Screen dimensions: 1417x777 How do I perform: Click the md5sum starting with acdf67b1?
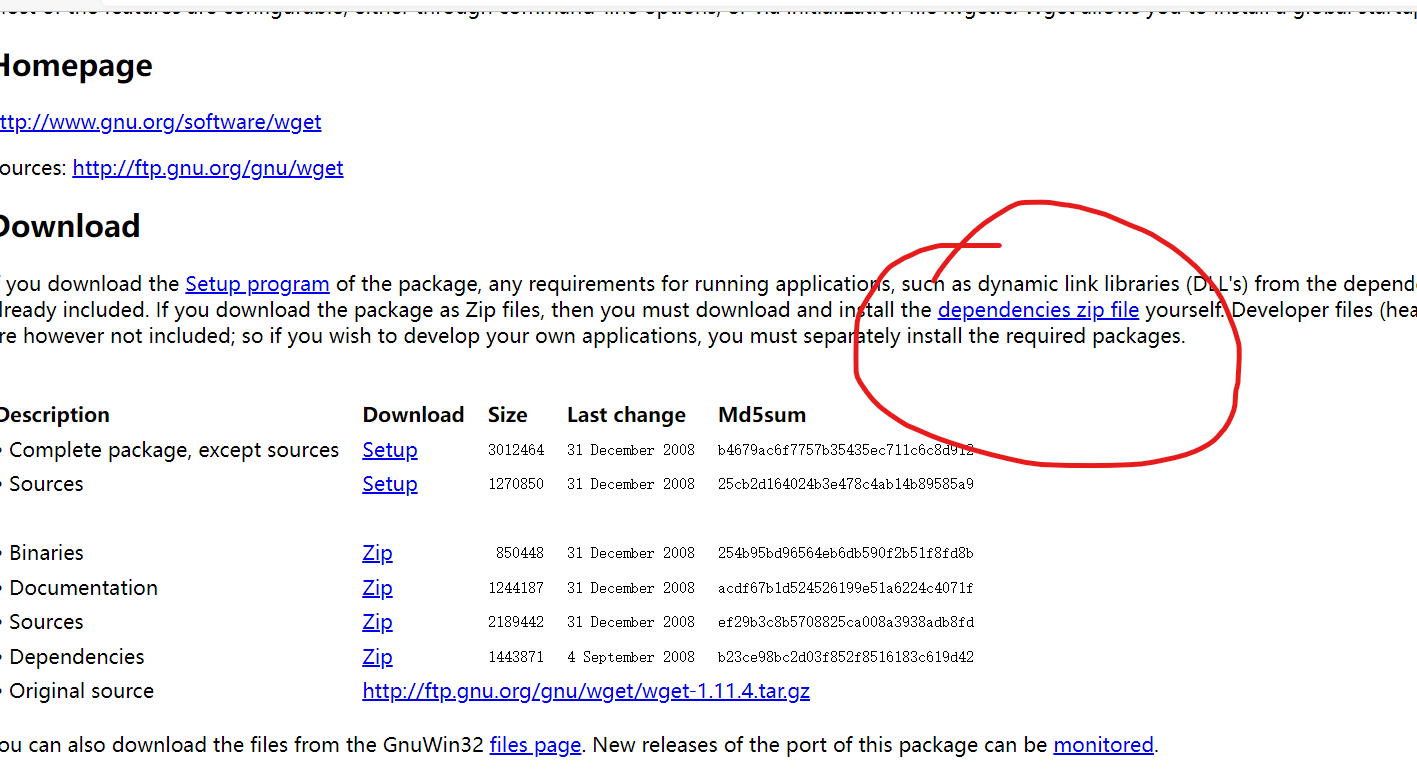pyautogui.click(x=846, y=588)
